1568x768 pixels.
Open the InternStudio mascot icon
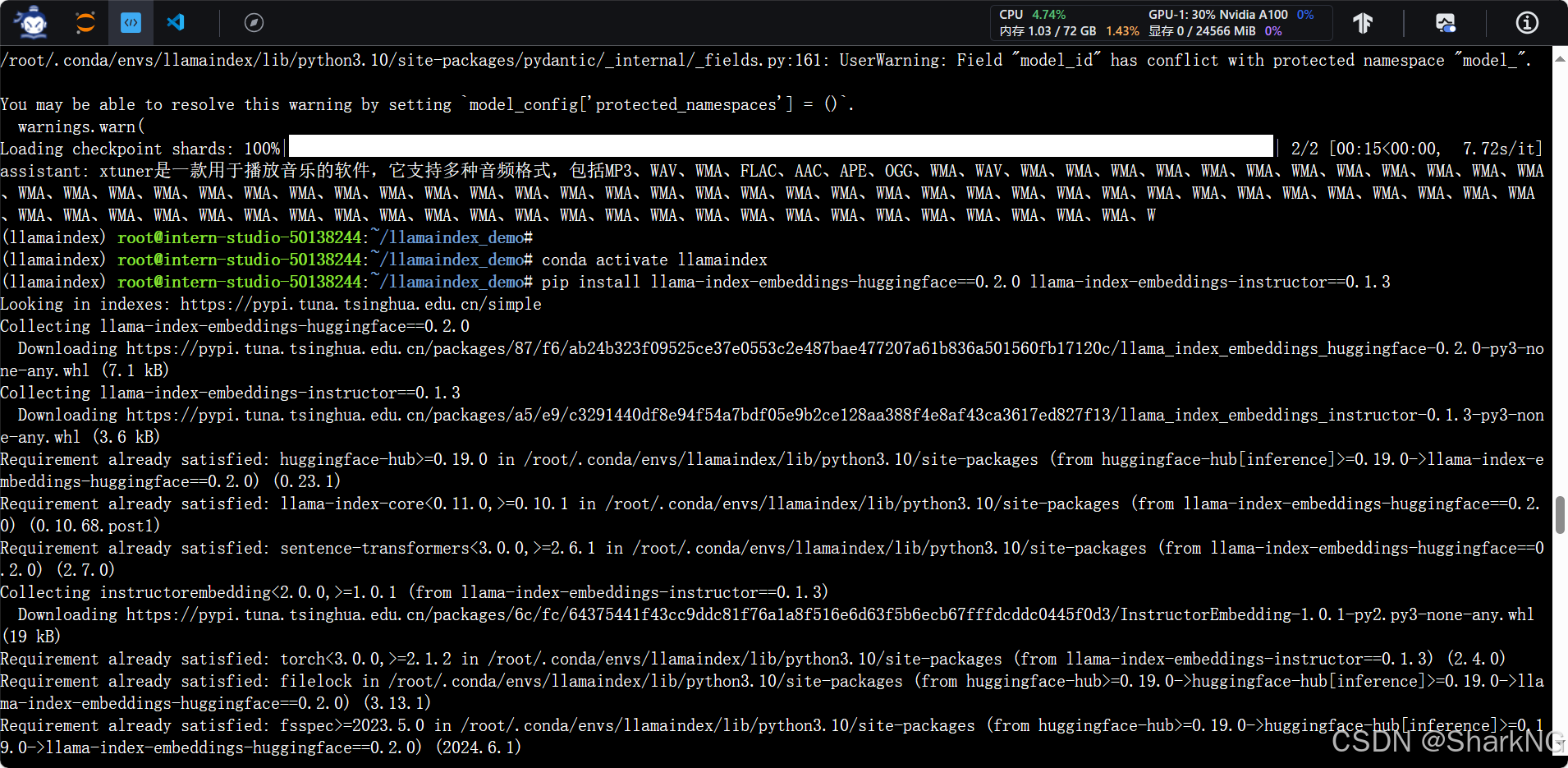click(x=30, y=22)
